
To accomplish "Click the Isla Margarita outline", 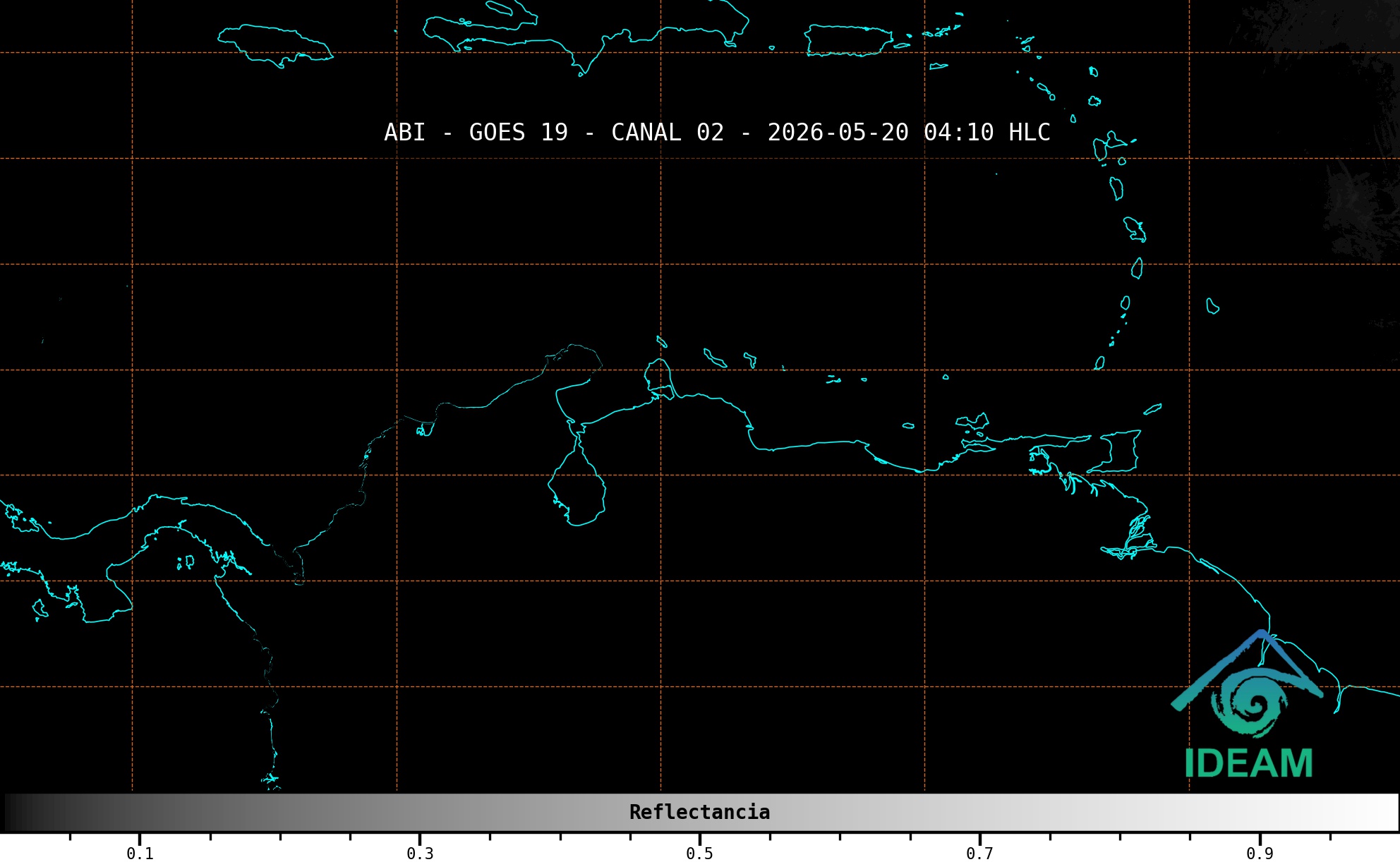I will pyautogui.click(x=972, y=422).
